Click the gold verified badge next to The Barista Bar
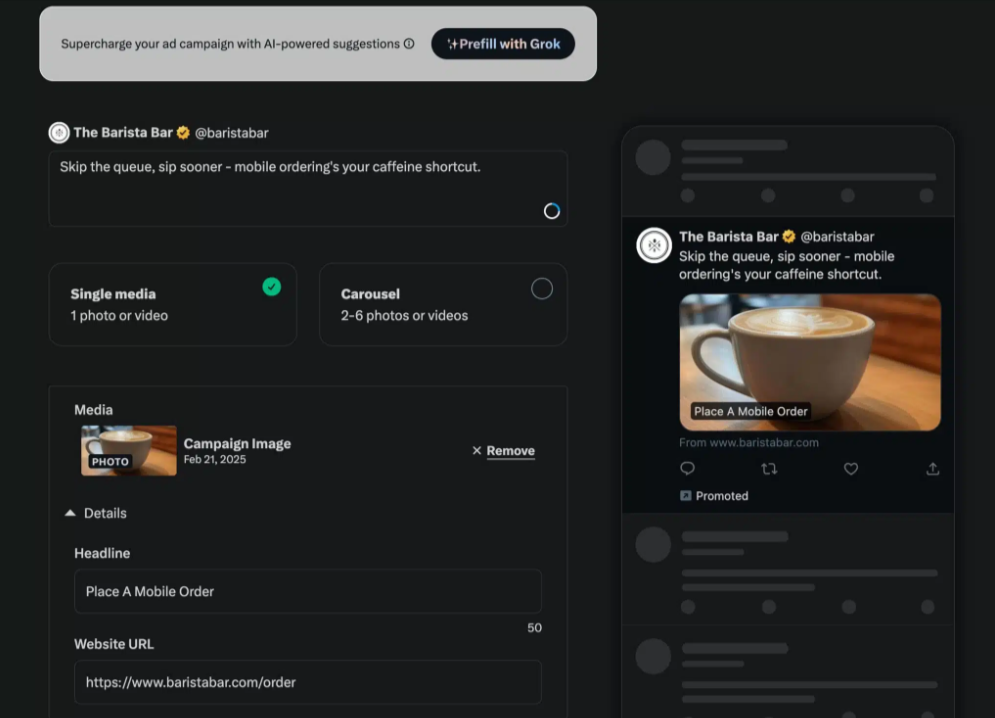Screen dimensions: 995x718 (x=183, y=133)
